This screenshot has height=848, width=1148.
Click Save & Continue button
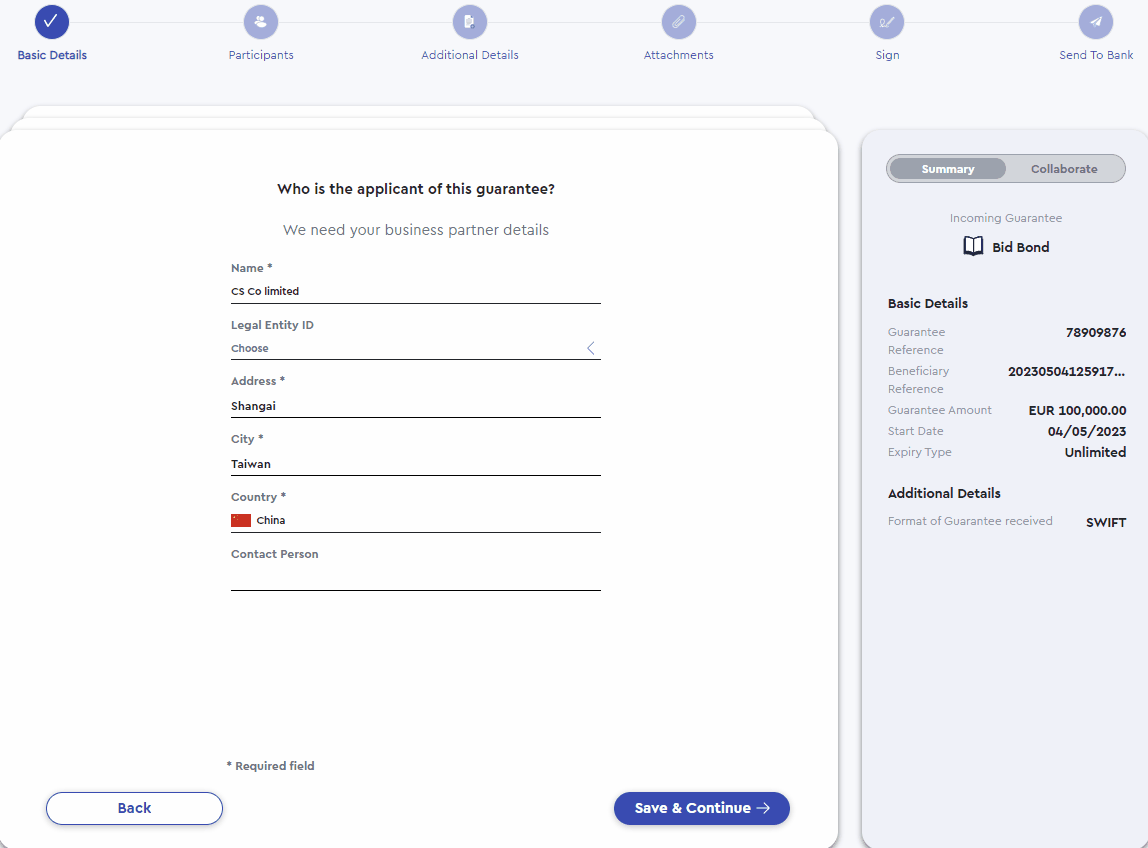(x=701, y=808)
